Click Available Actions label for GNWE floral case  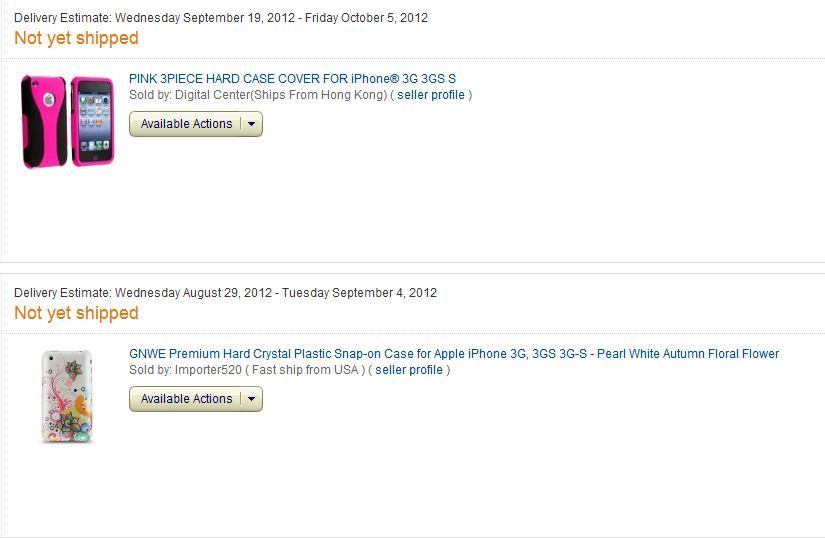click(x=186, y=399)
